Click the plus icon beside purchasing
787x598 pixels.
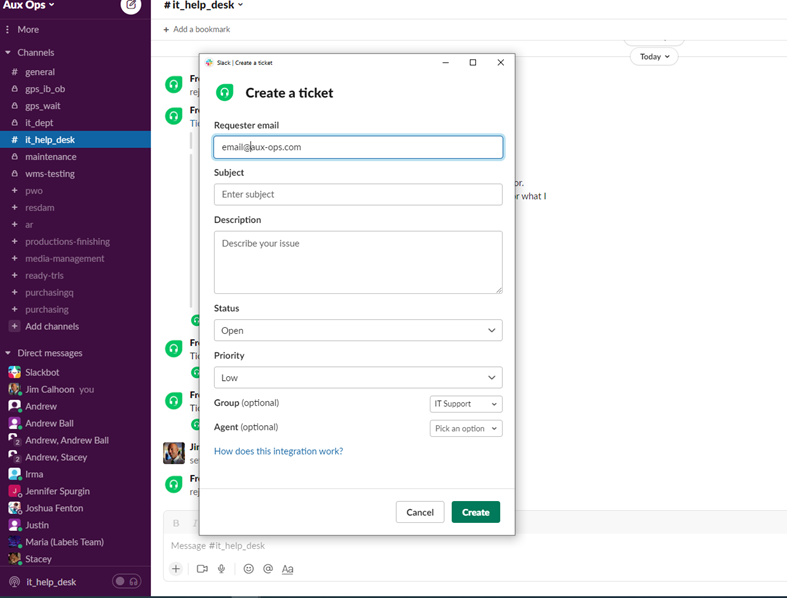click(15, 309)
